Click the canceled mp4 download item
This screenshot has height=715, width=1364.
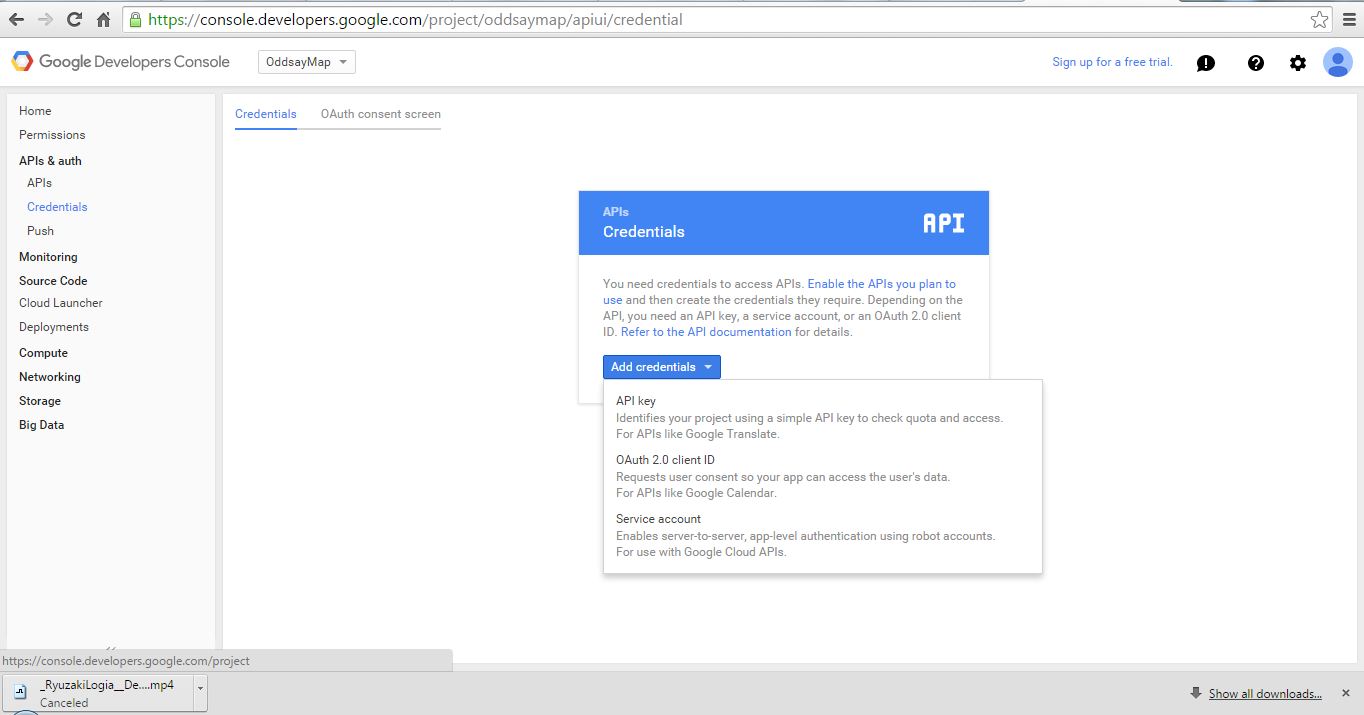[x=106, y=693]
